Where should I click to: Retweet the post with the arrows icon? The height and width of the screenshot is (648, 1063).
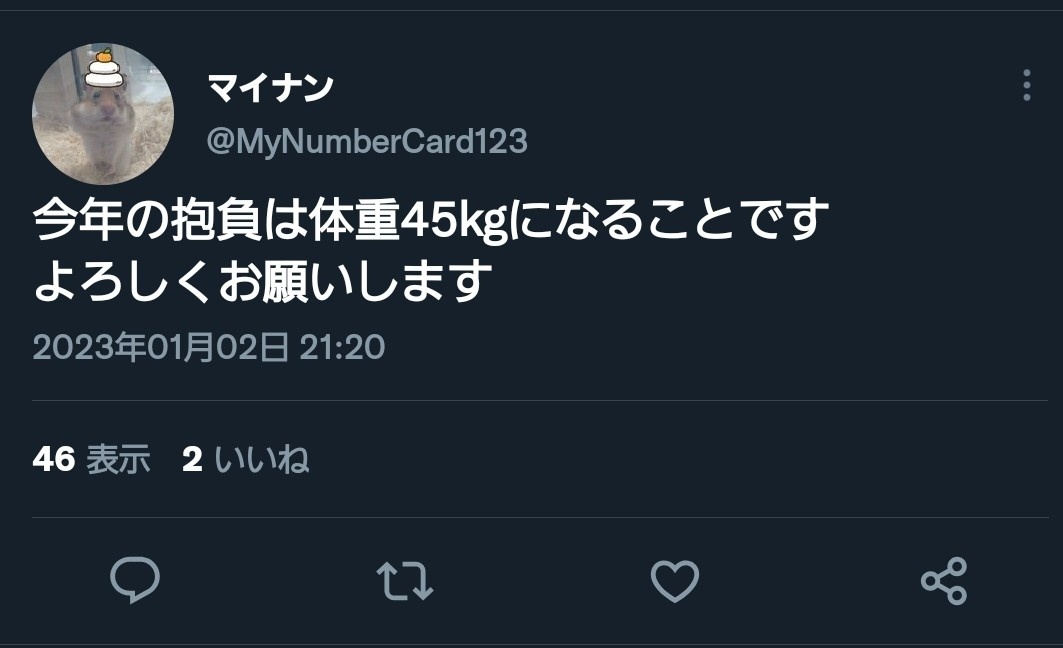(405, 581)
